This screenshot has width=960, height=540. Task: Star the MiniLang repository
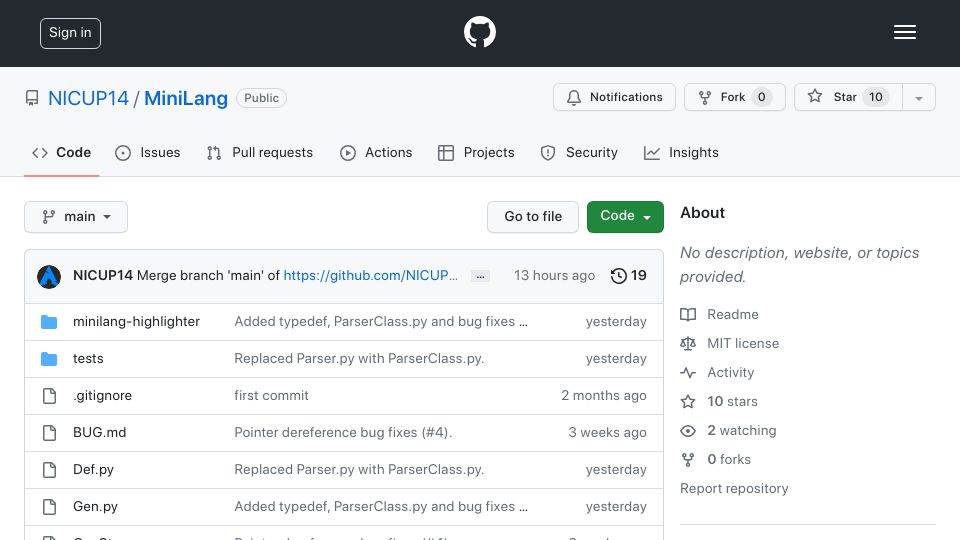point(848,97)
